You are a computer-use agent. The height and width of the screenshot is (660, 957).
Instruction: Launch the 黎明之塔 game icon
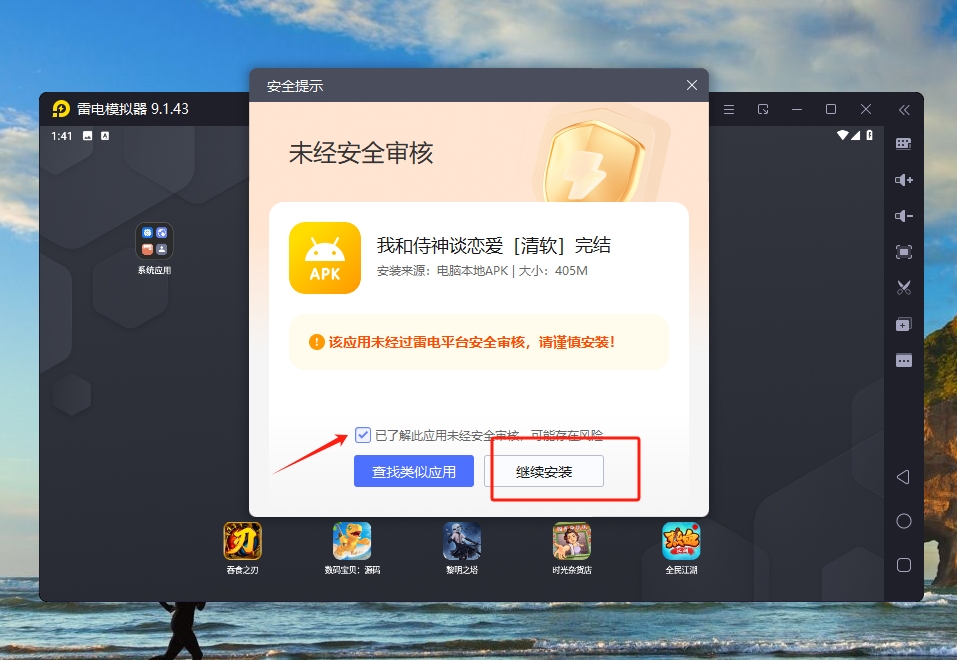tap(462, 541)
